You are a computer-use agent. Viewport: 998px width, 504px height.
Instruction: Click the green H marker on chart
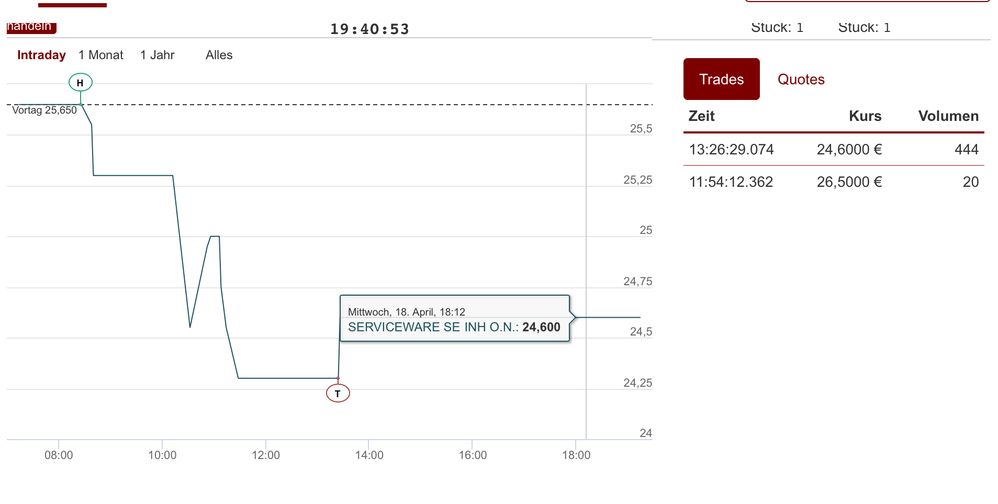click(x=80, y=81)
